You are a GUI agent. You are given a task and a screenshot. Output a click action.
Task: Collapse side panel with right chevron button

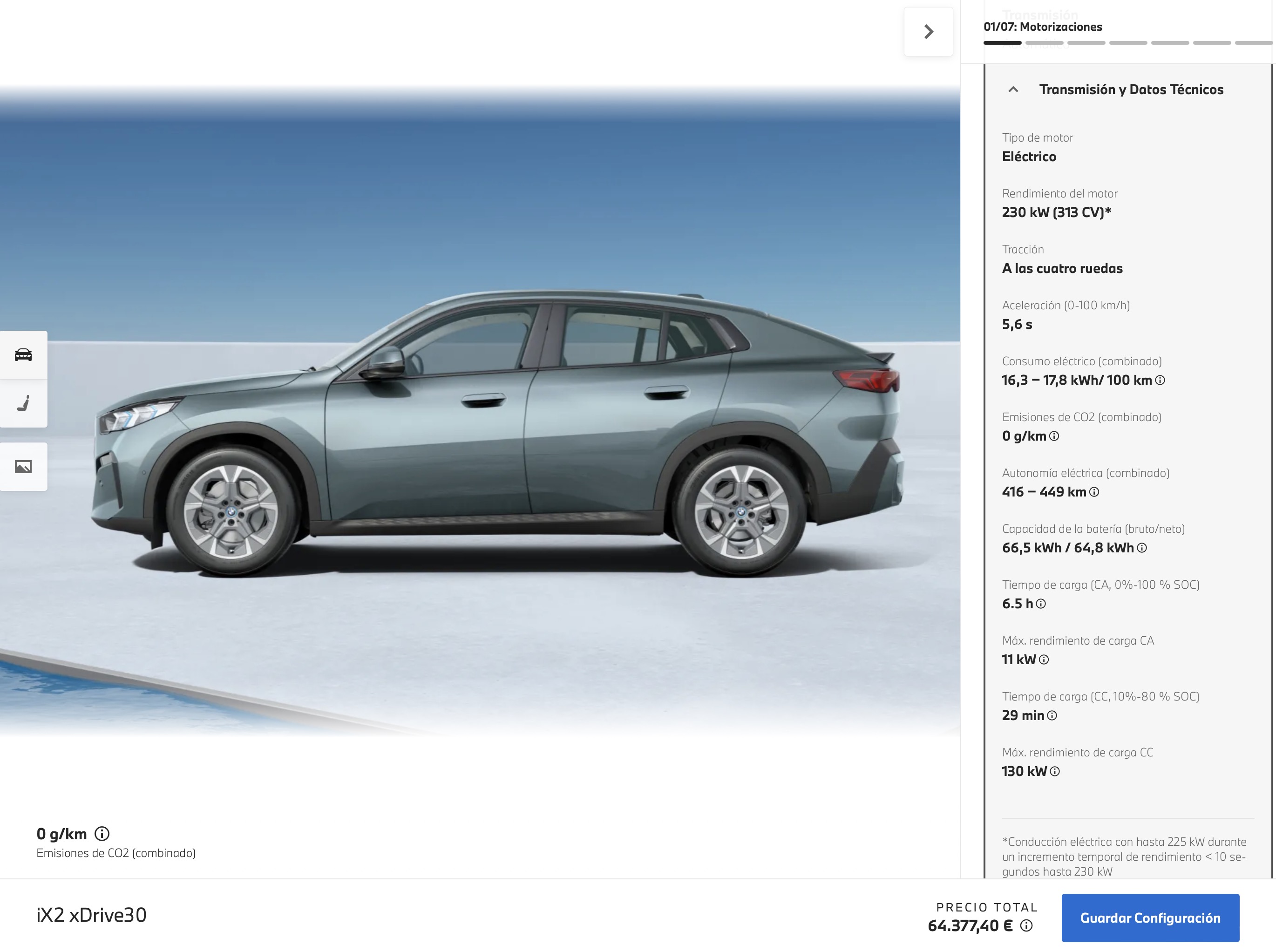pyautogui.click(x=928, y=32)
